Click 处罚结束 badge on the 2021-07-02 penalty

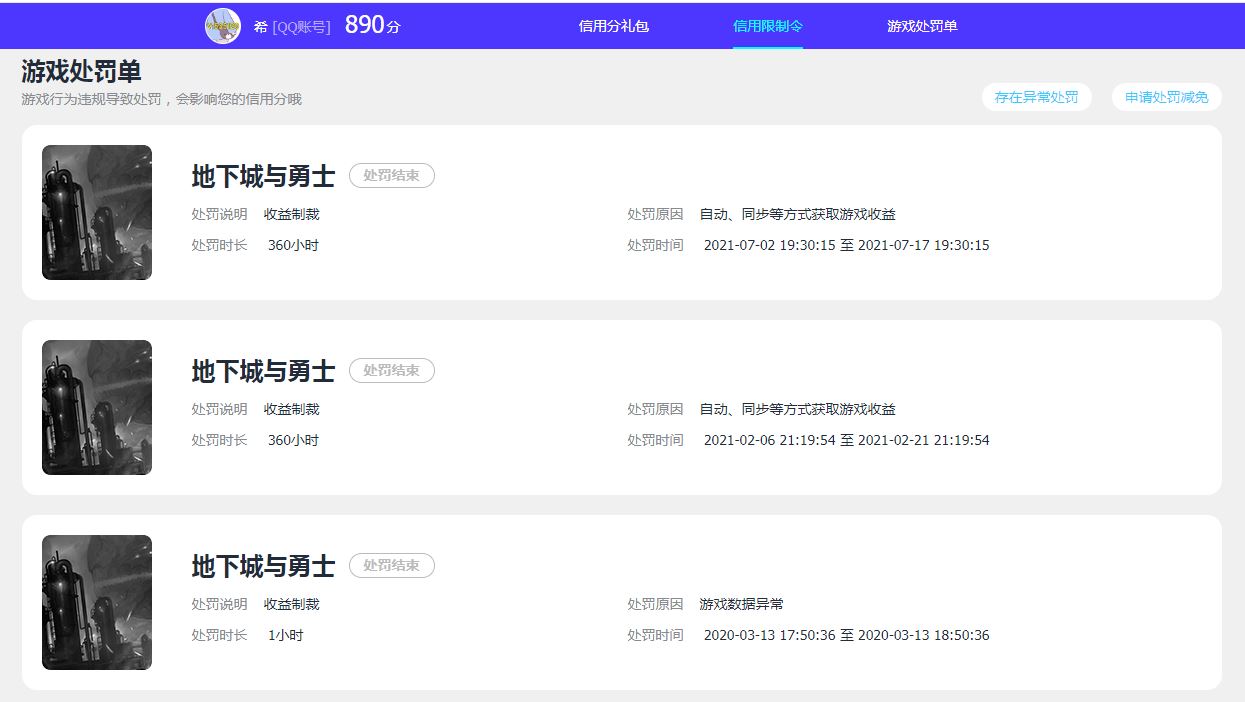point(391,176)
